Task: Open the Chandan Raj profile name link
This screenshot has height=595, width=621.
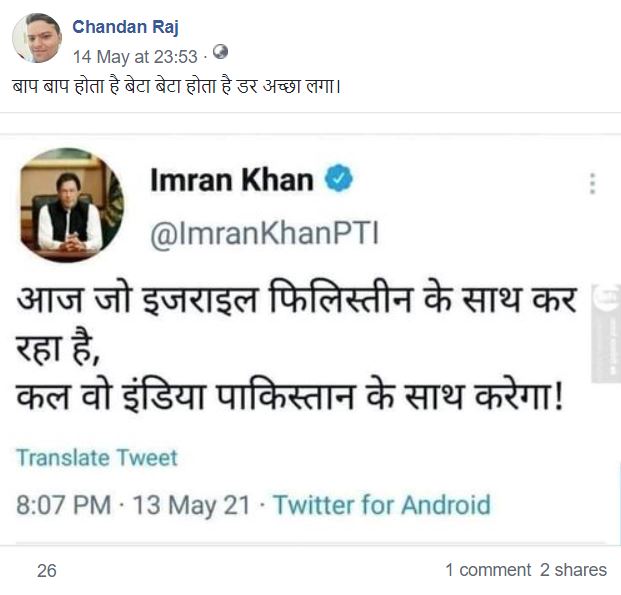Action: (x=124, y=27)
